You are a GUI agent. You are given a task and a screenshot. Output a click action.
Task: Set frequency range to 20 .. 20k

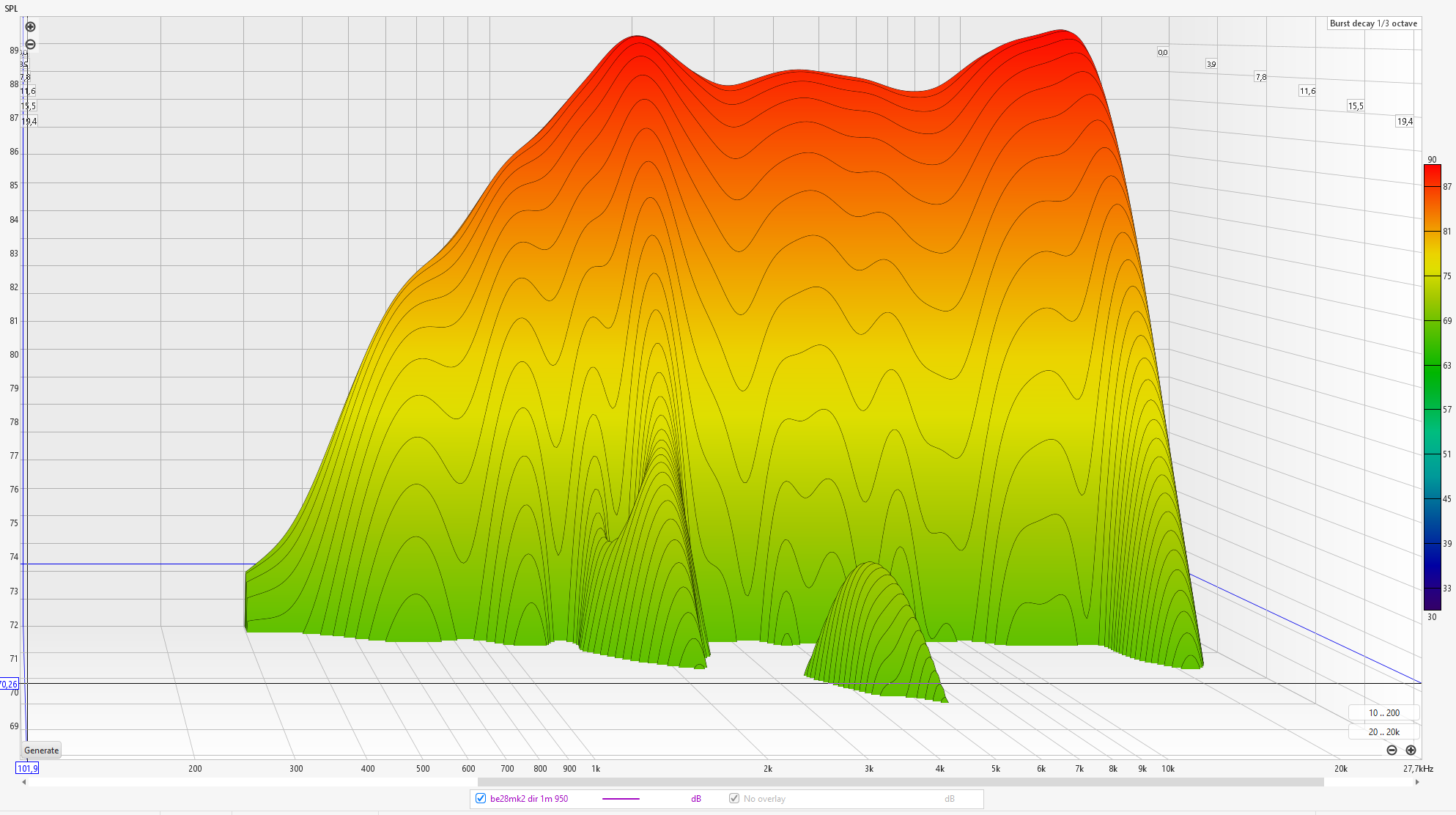1383,731
